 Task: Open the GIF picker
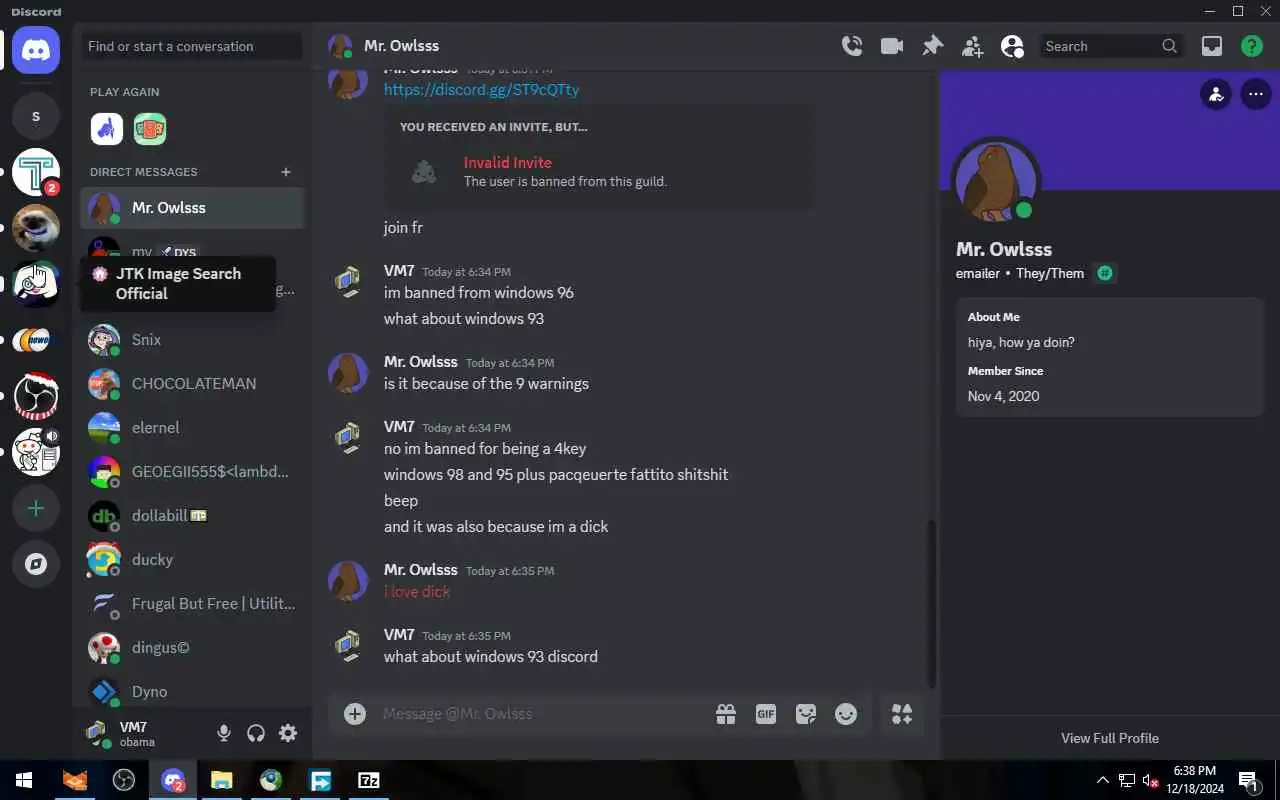766,714
